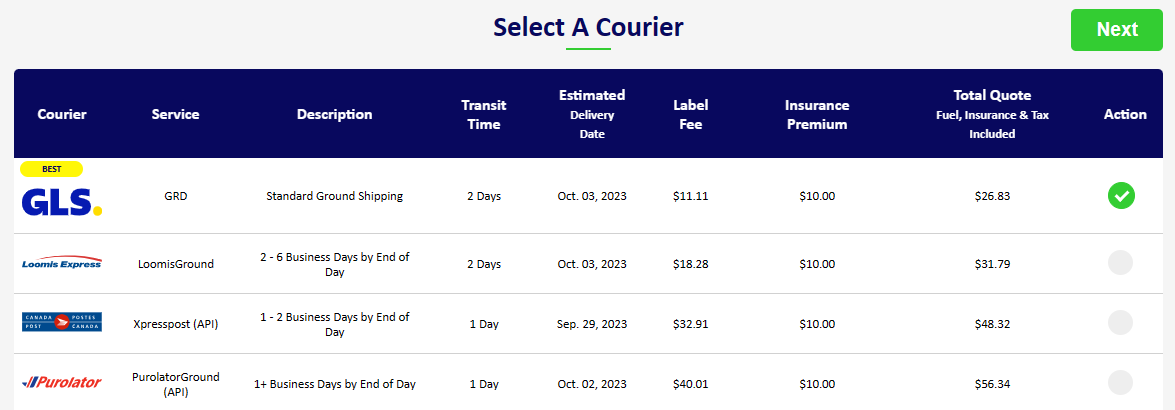Screen dimensions: 1175x410
Task: Click the yellow BEST badge
Action: pyautogui.click(x=52, y=169)
